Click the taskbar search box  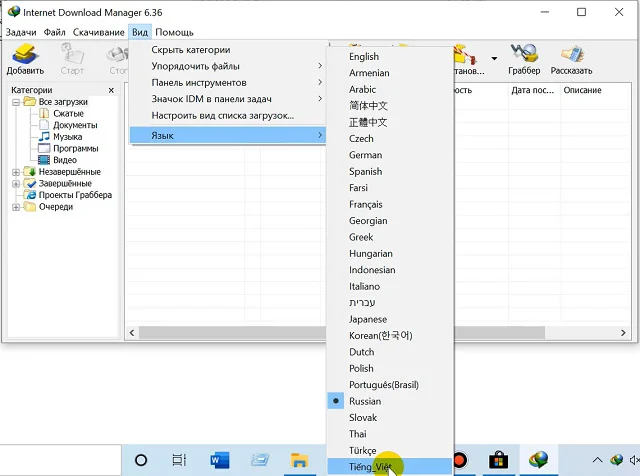click(x=60, y=460)
